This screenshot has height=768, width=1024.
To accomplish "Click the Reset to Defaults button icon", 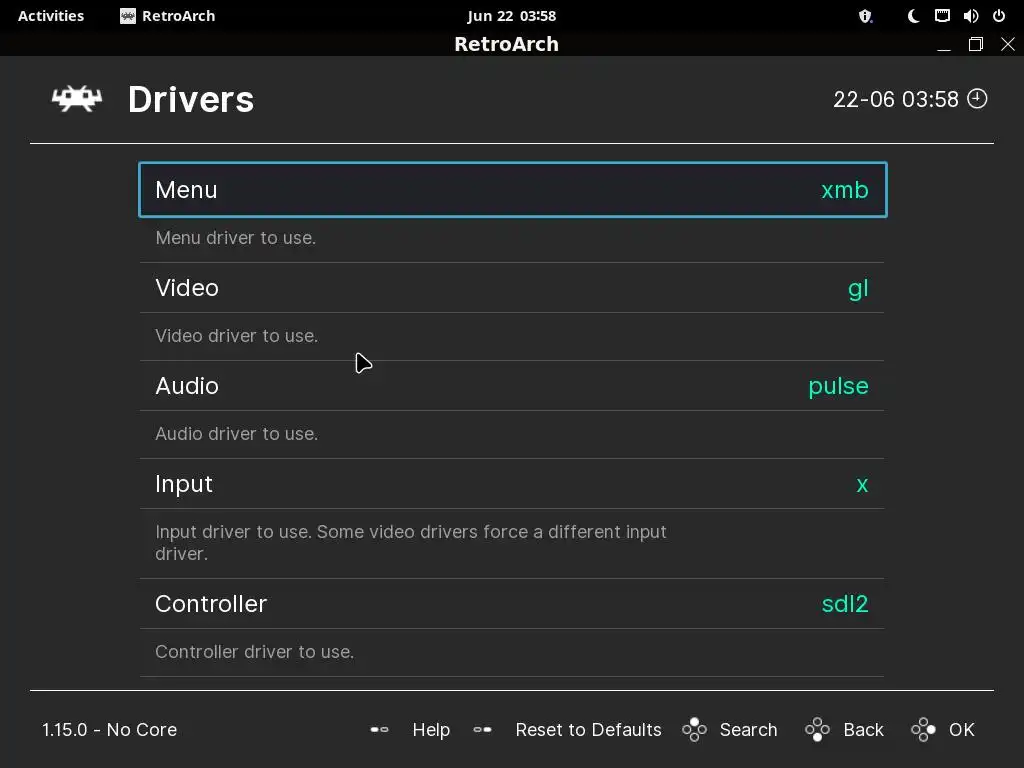I will tap(483, 729).
